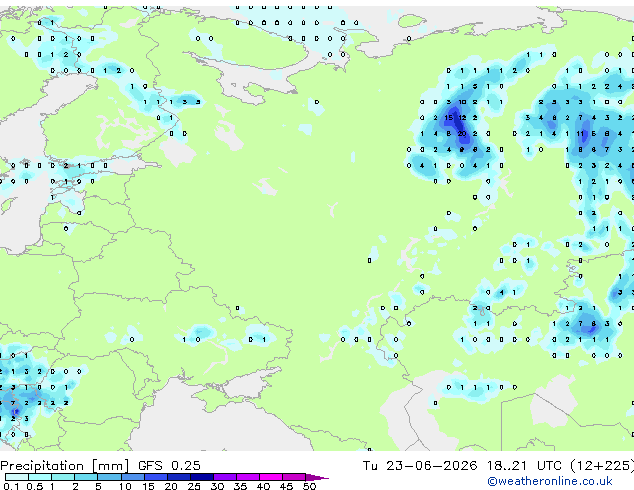Click the 'Precipitation [mm]' title text
634x490 pixels.
pyautogui.click(x=65, y=466)
